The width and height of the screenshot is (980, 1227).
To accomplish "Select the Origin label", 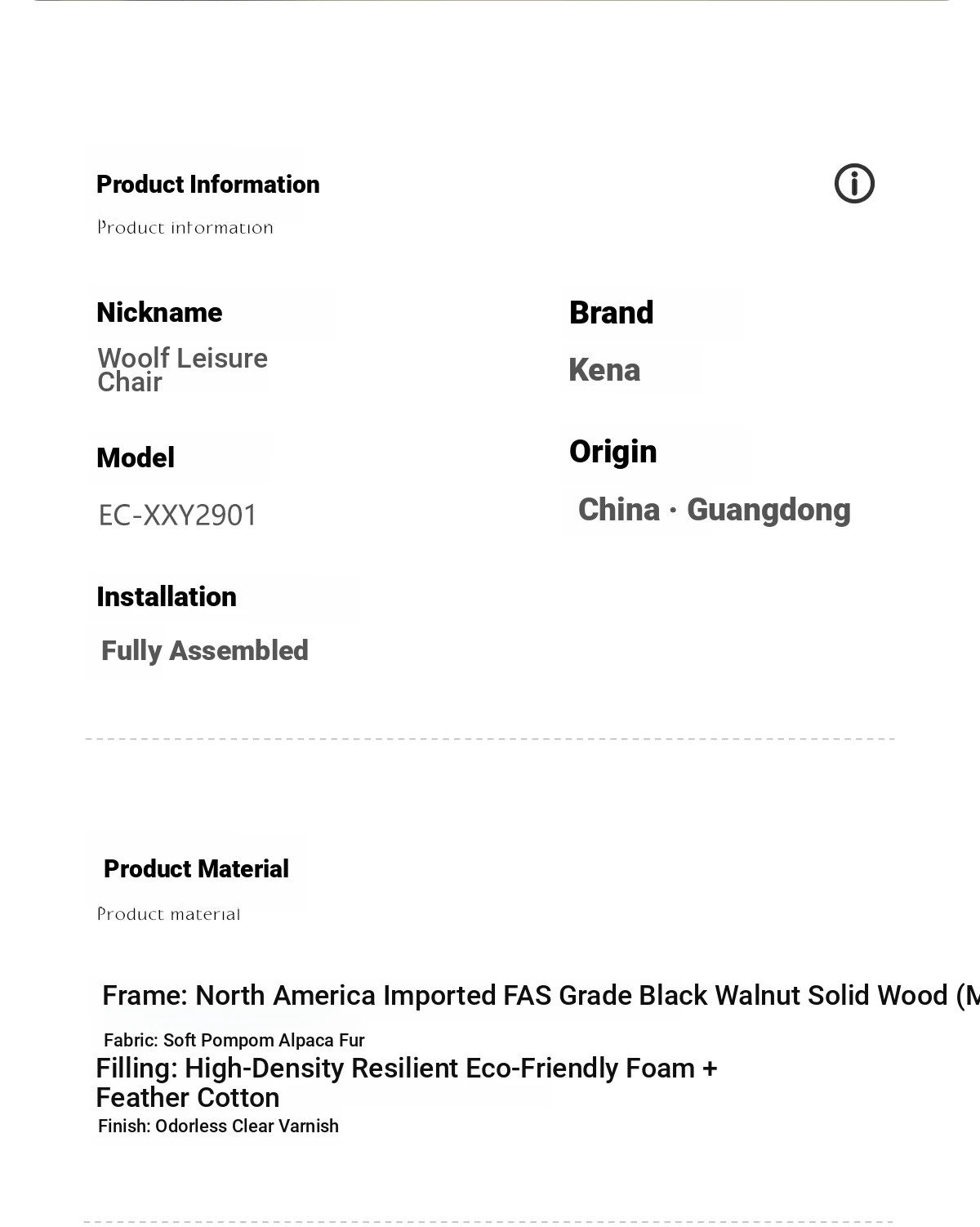I will pos(612,452).
